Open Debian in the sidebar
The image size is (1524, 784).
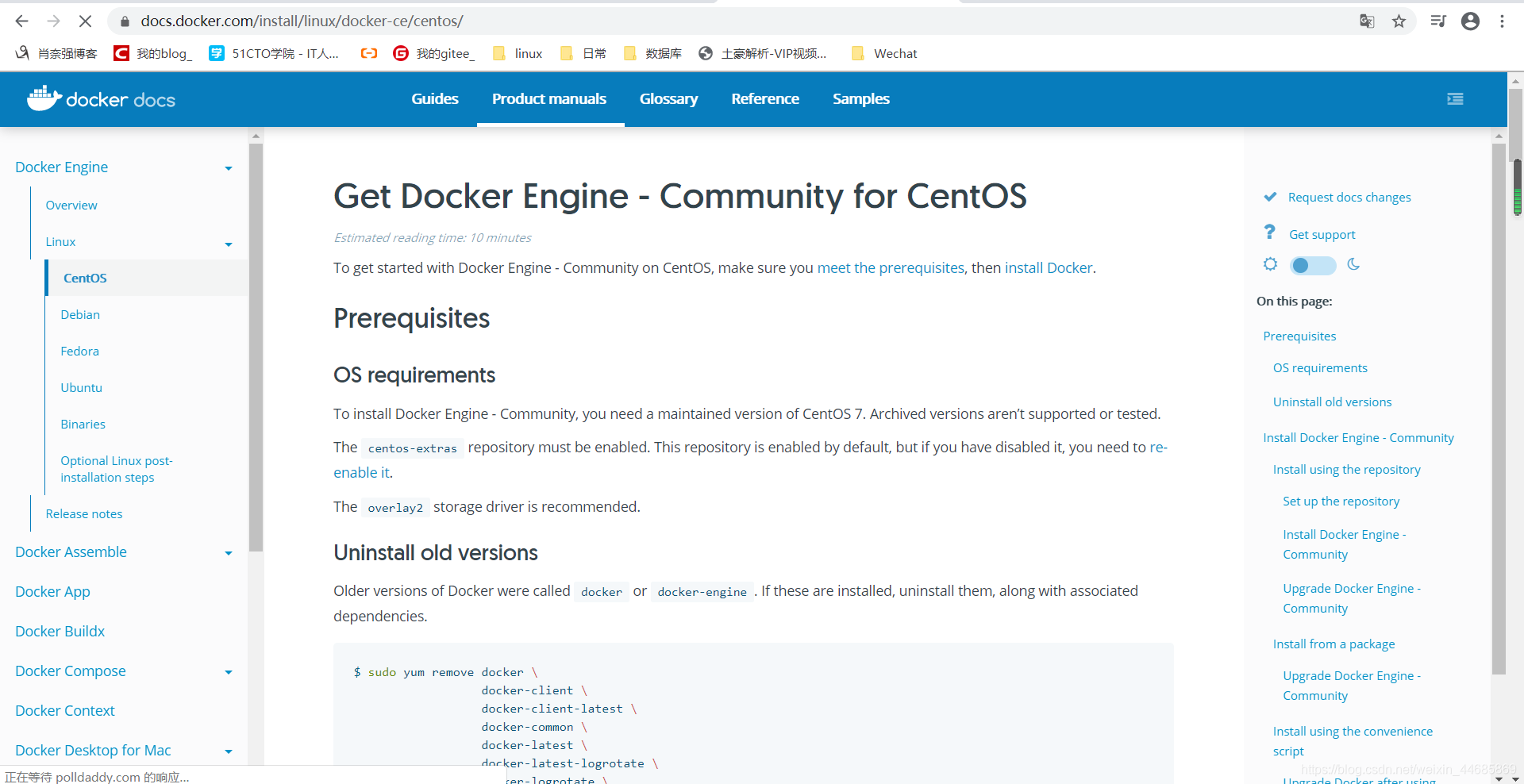[x=80, y=314]
